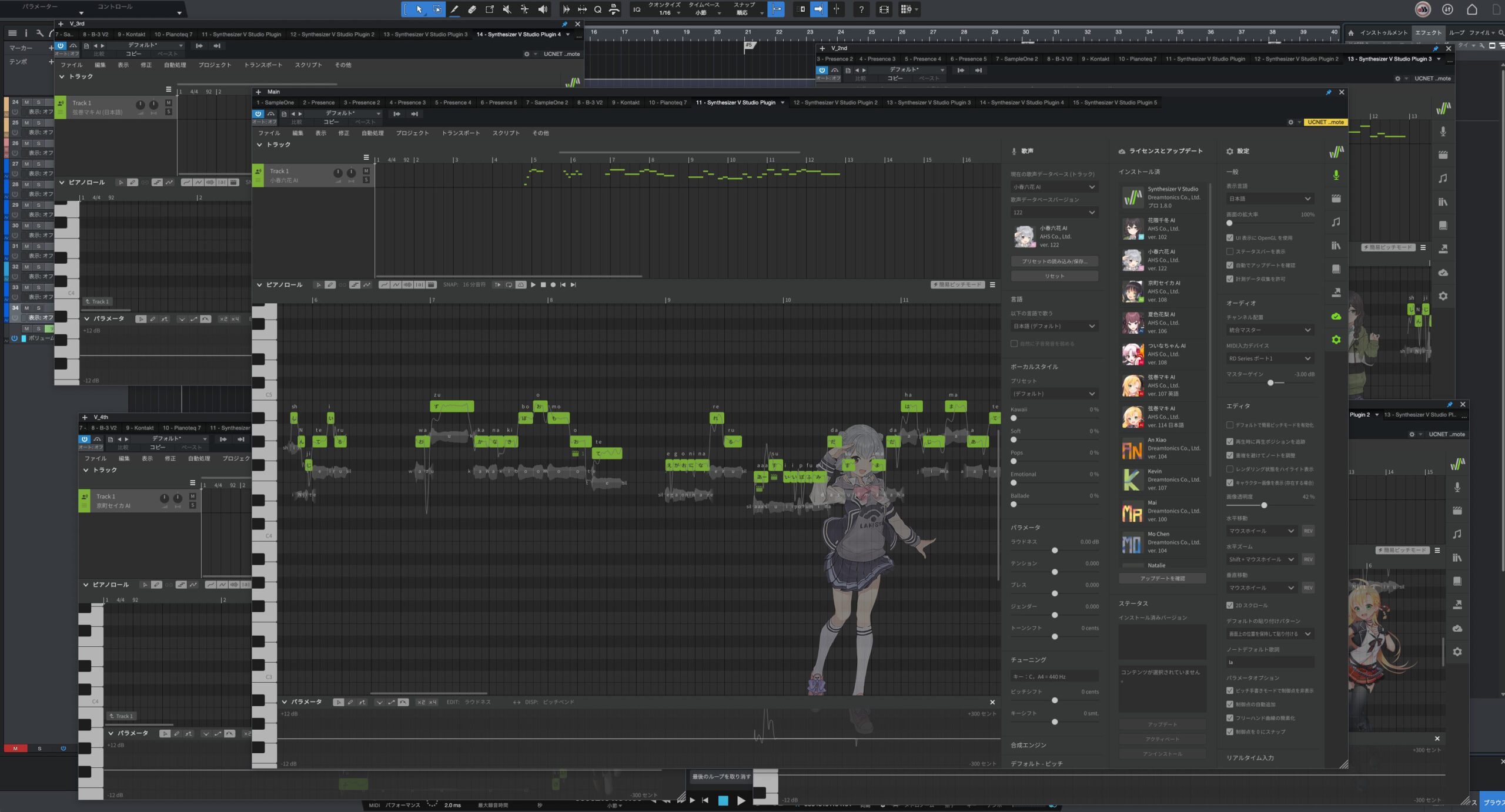Image resolution: width=1505 pixels, height=812 pixels.
Task: Select the Paint (pencil) tool
Action: (x=454, y=9)
